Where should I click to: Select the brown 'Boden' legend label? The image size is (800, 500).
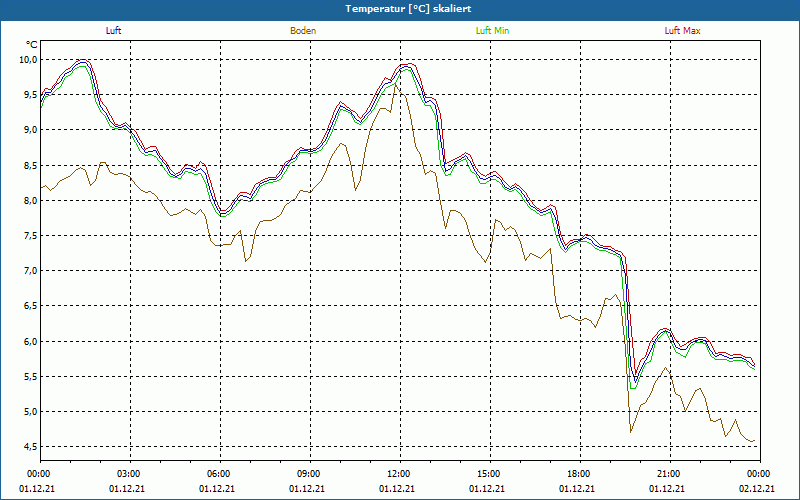303,31
